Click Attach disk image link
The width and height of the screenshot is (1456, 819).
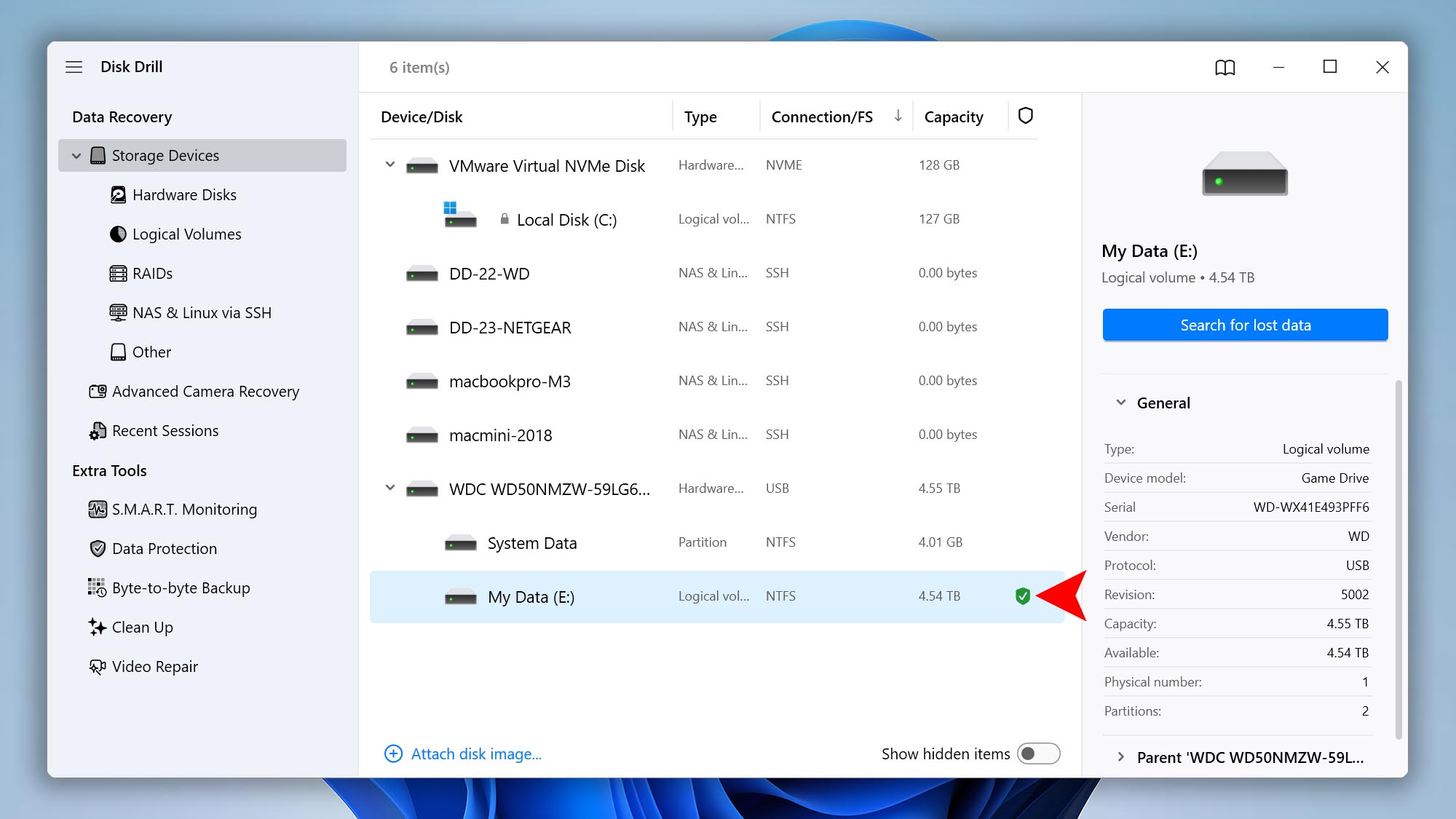tap(476, 754)
